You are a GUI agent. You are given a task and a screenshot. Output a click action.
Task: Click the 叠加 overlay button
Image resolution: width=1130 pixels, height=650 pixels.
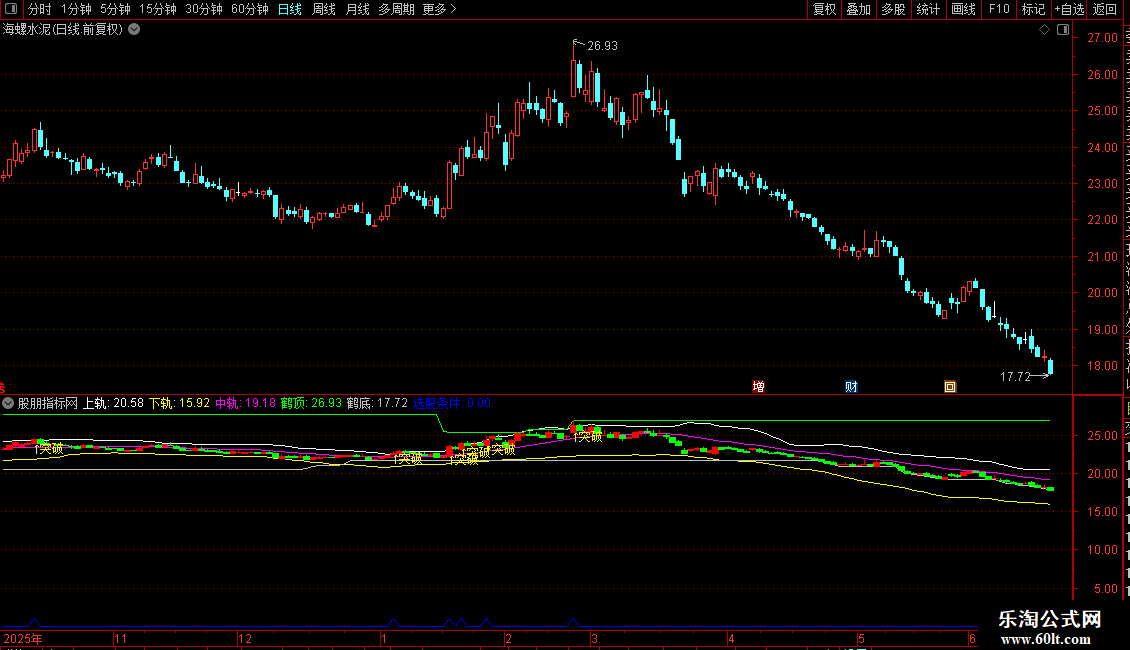(x=858, y=9)
